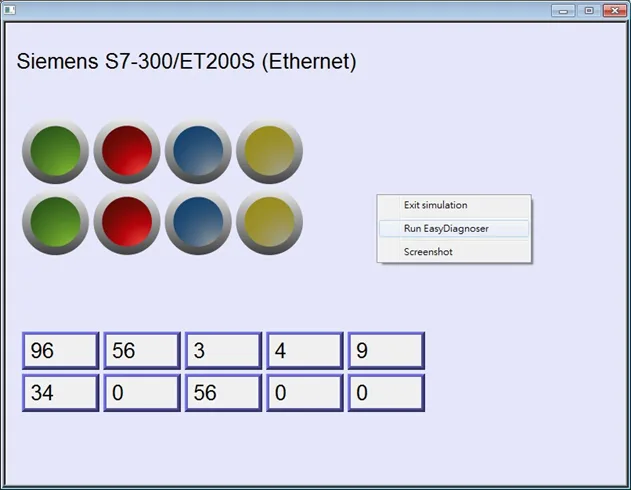
Task: Select the numeric field showing 3
Action: pyautogui.click(x=223, y=350)
